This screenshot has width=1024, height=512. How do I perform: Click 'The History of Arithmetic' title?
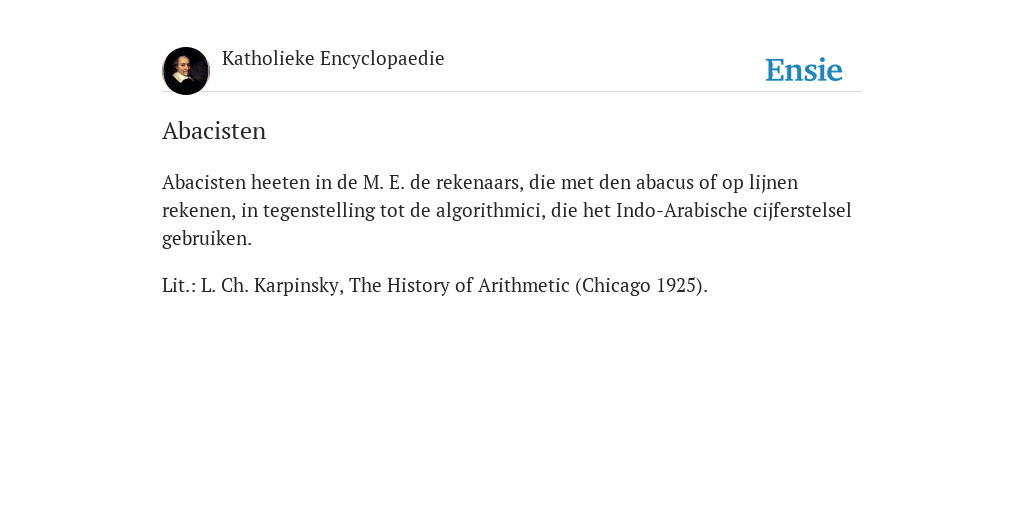click(459, 285)
